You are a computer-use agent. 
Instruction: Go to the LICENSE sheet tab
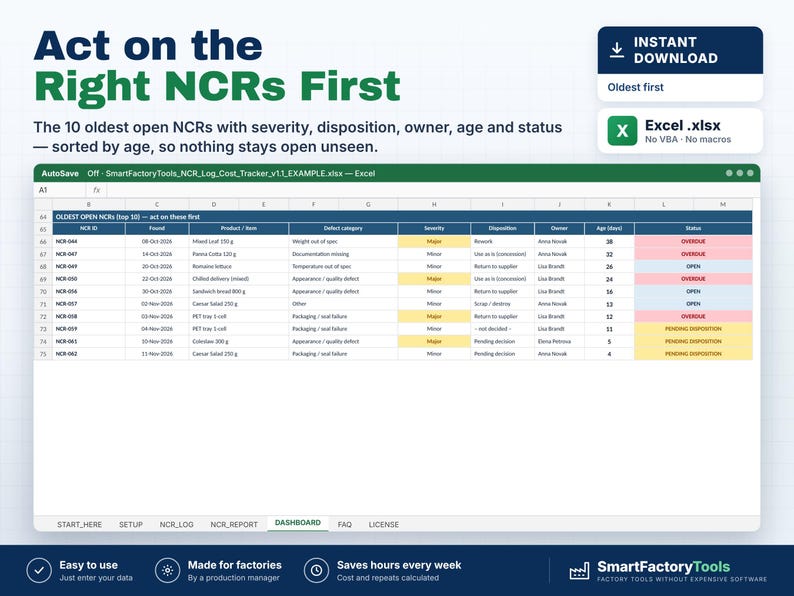[383, 525]
